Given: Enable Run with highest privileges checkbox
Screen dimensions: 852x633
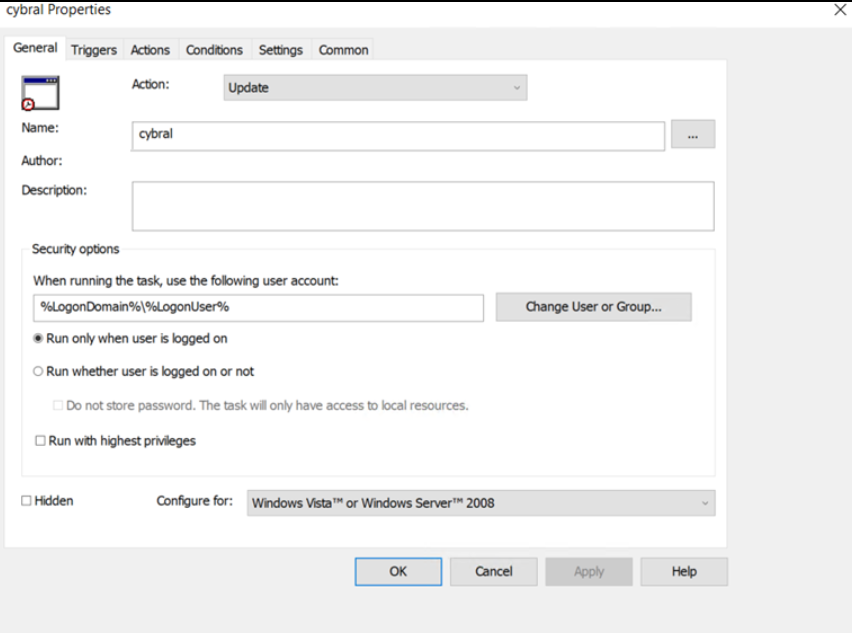Looking at the screenshot, I should point(41,441).
